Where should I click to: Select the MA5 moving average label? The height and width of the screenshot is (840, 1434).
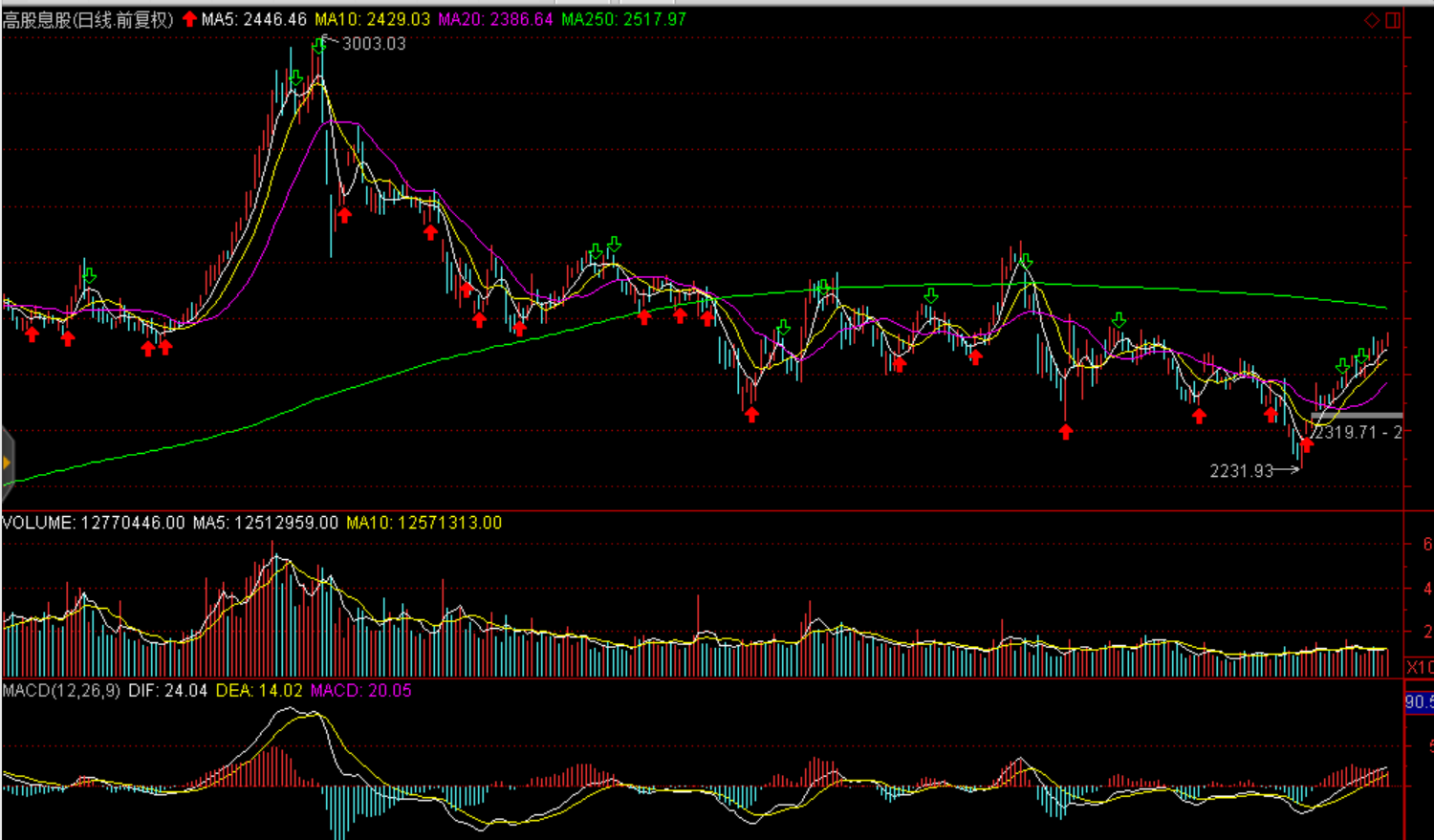coord(253,19)
